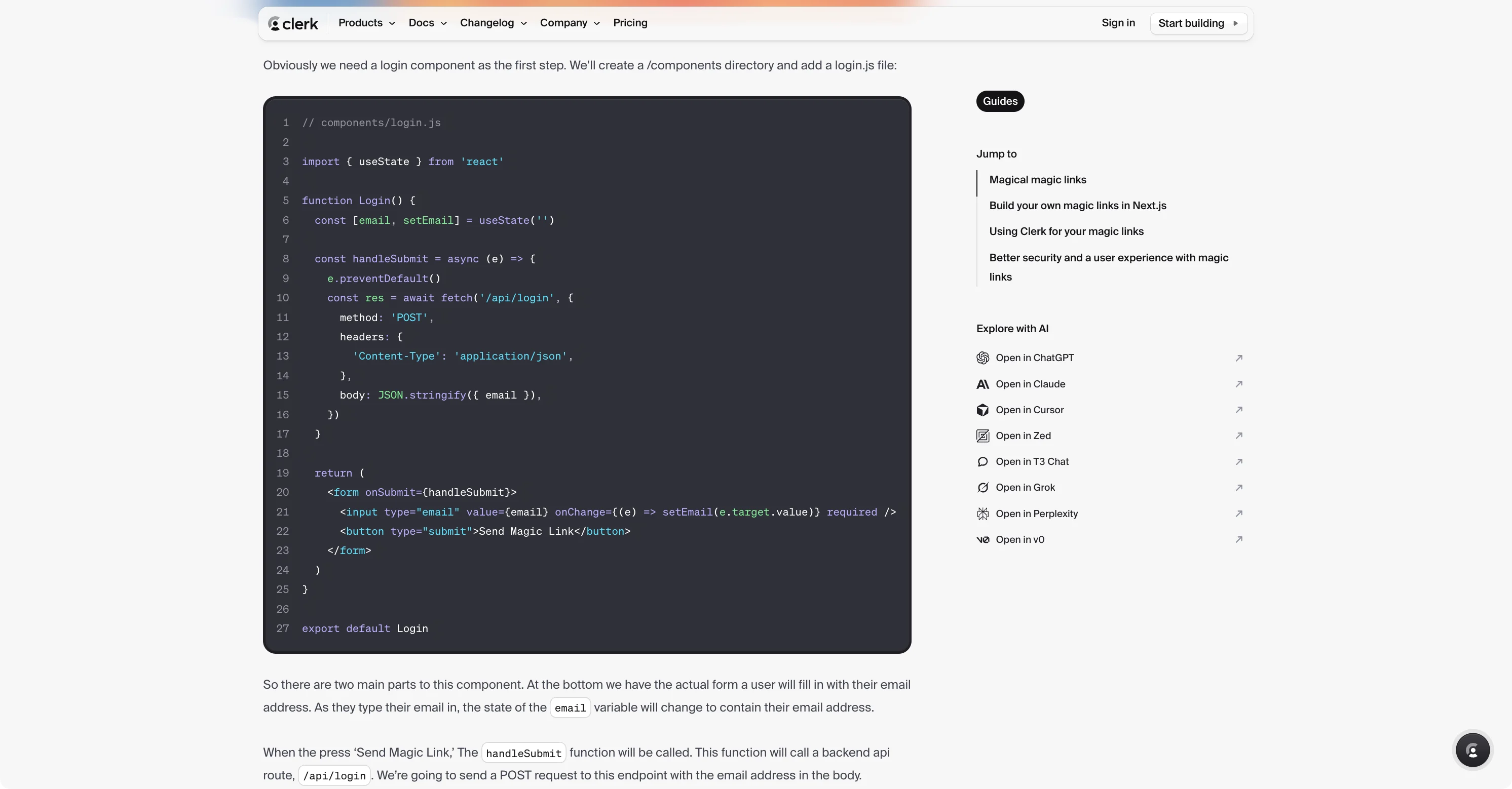Click the Perplexity icon
The width and height of the screenshot is (1512, 789).
coord(982,514)
